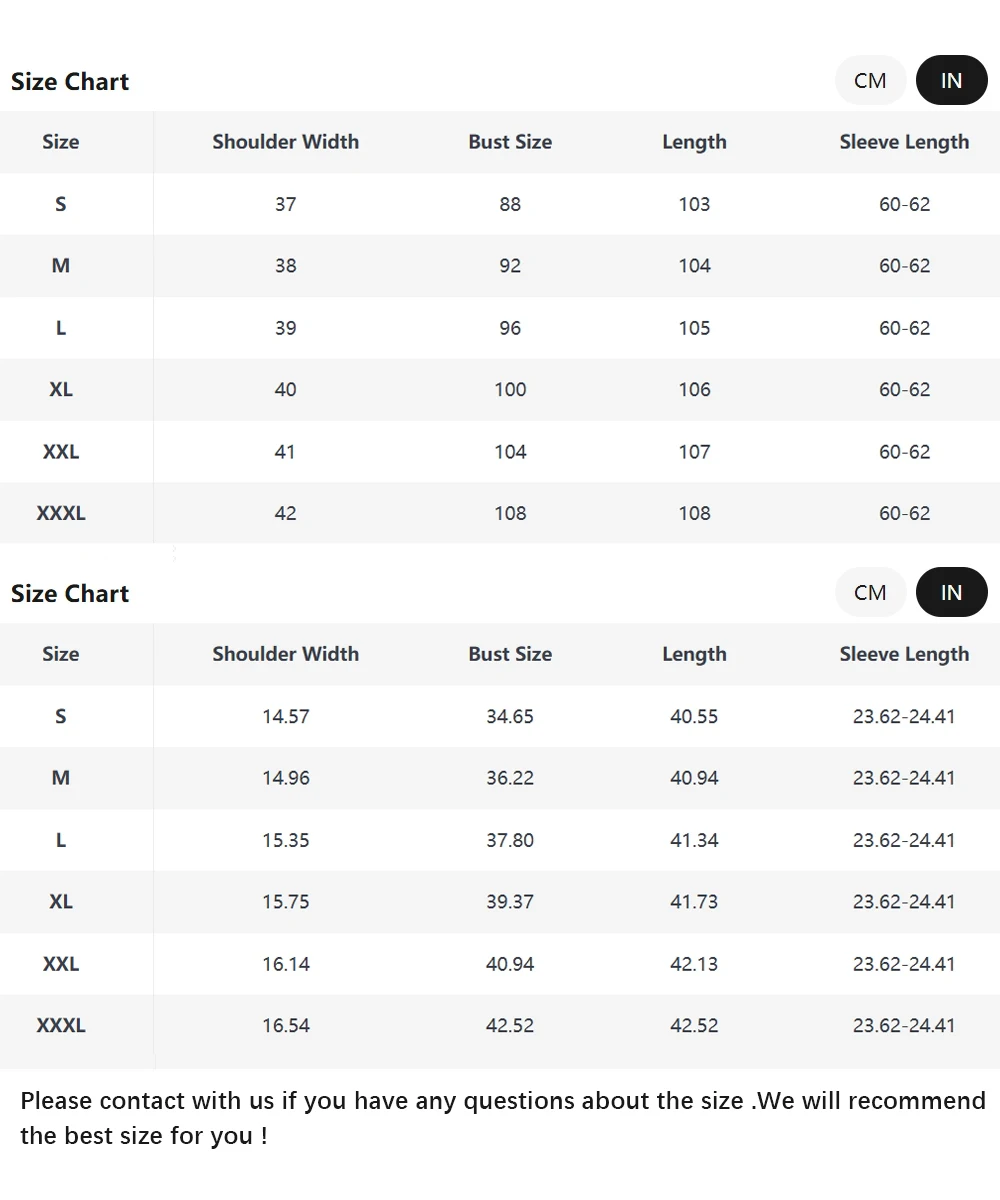Viewport: 1000px width, 1200px height.
Task: Select the S row label in inch chart
Action: [61, 716]
